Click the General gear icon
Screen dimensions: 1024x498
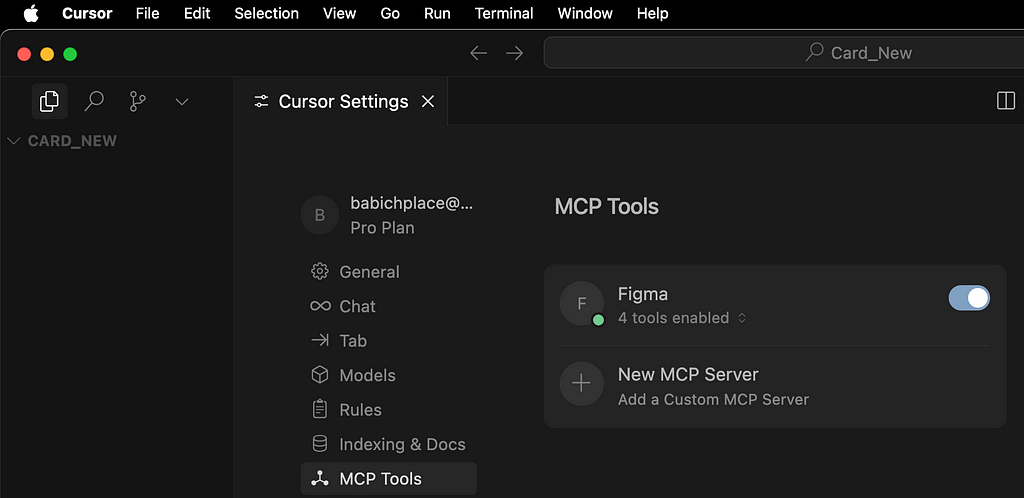point(319,272)
